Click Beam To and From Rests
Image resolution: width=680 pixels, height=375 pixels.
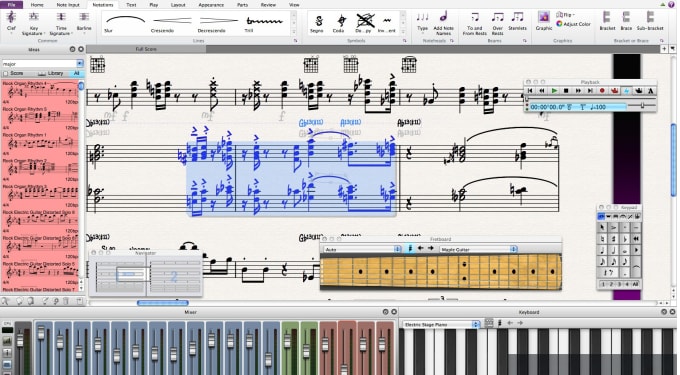coord(474,24)
